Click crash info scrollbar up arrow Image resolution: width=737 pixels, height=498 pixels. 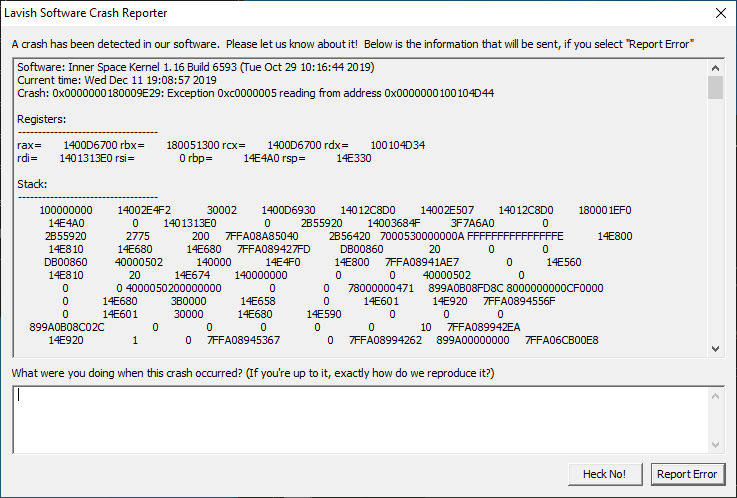coord(715,68)
